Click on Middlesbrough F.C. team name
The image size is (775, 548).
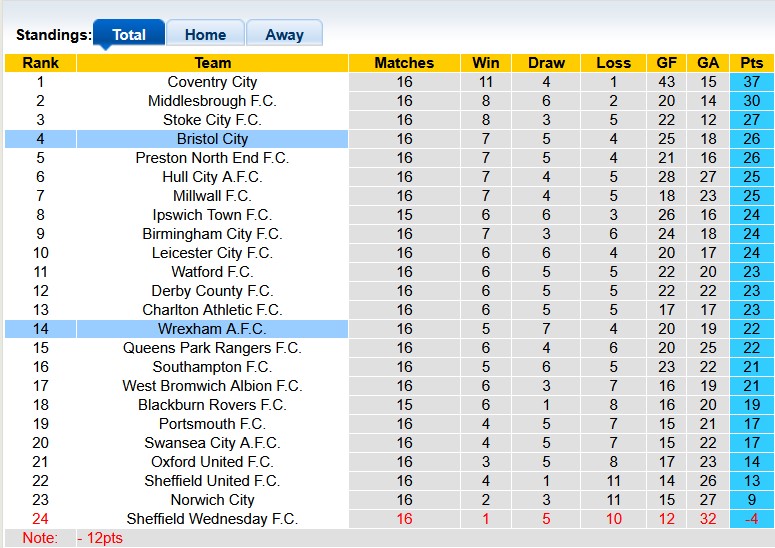pos(212,101)
